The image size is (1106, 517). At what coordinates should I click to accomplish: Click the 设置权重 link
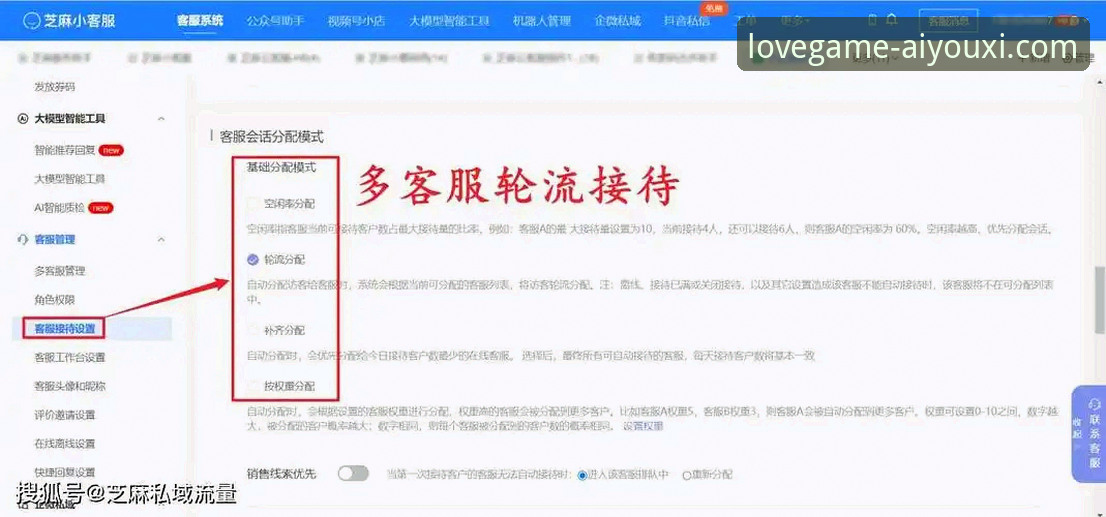point(643,426)
